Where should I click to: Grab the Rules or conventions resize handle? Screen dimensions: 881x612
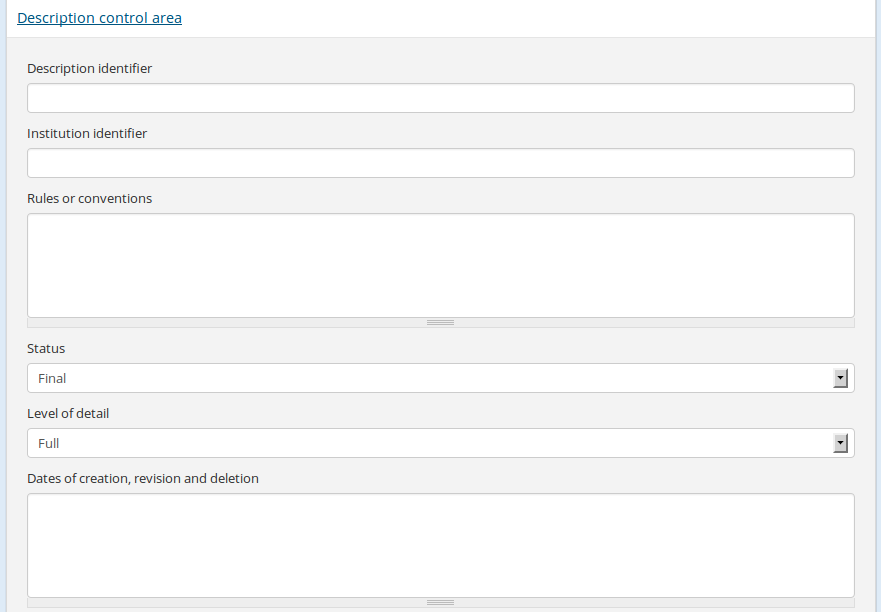click(x=440, y=323)
